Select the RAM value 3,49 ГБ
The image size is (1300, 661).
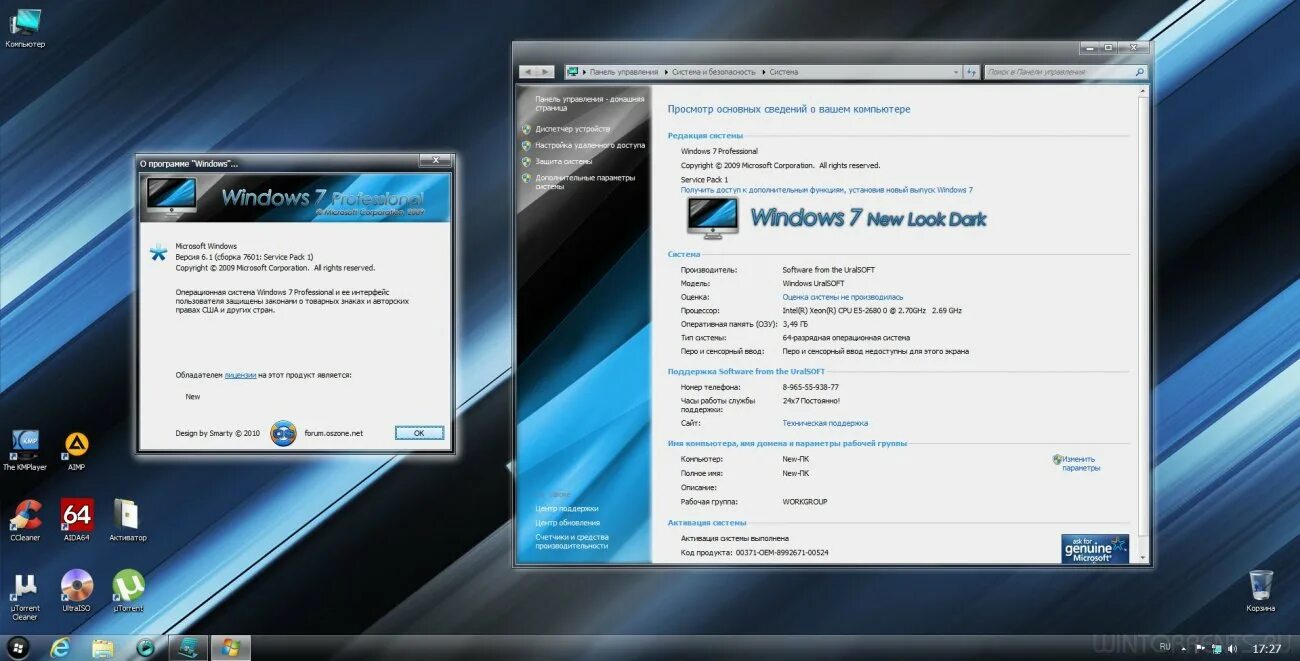coord(795,324)
